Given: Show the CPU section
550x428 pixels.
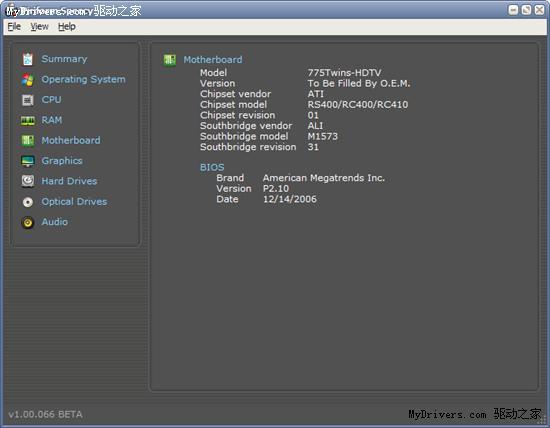Looking at the screenshot, I should (x=51, y=100).
